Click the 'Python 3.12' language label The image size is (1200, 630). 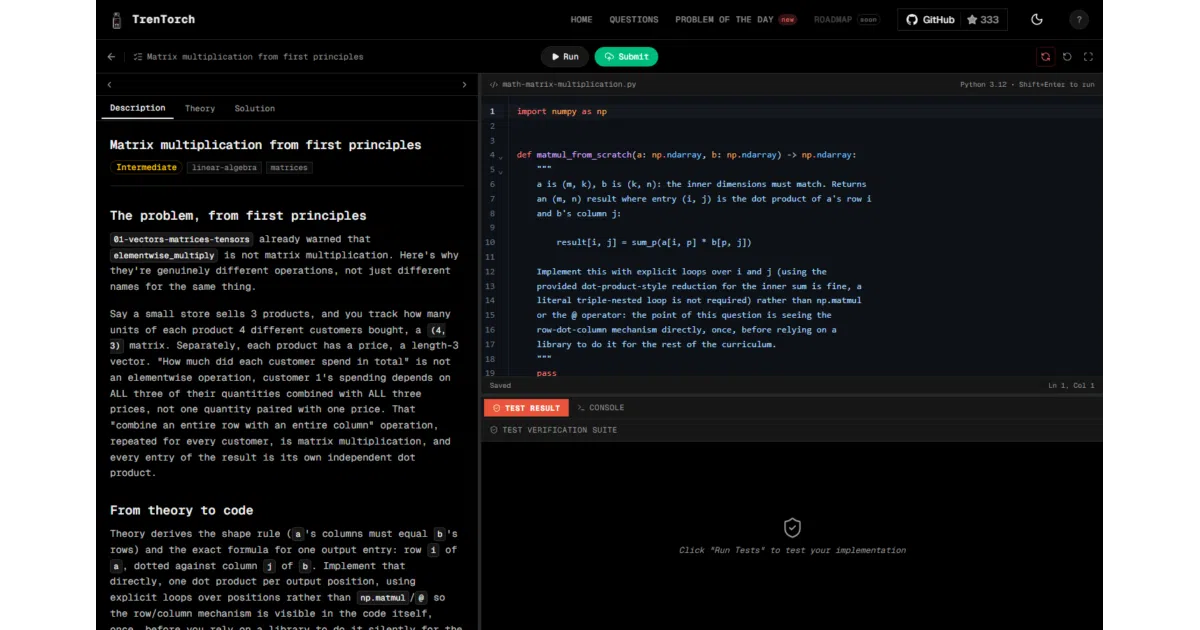[983, 85]
